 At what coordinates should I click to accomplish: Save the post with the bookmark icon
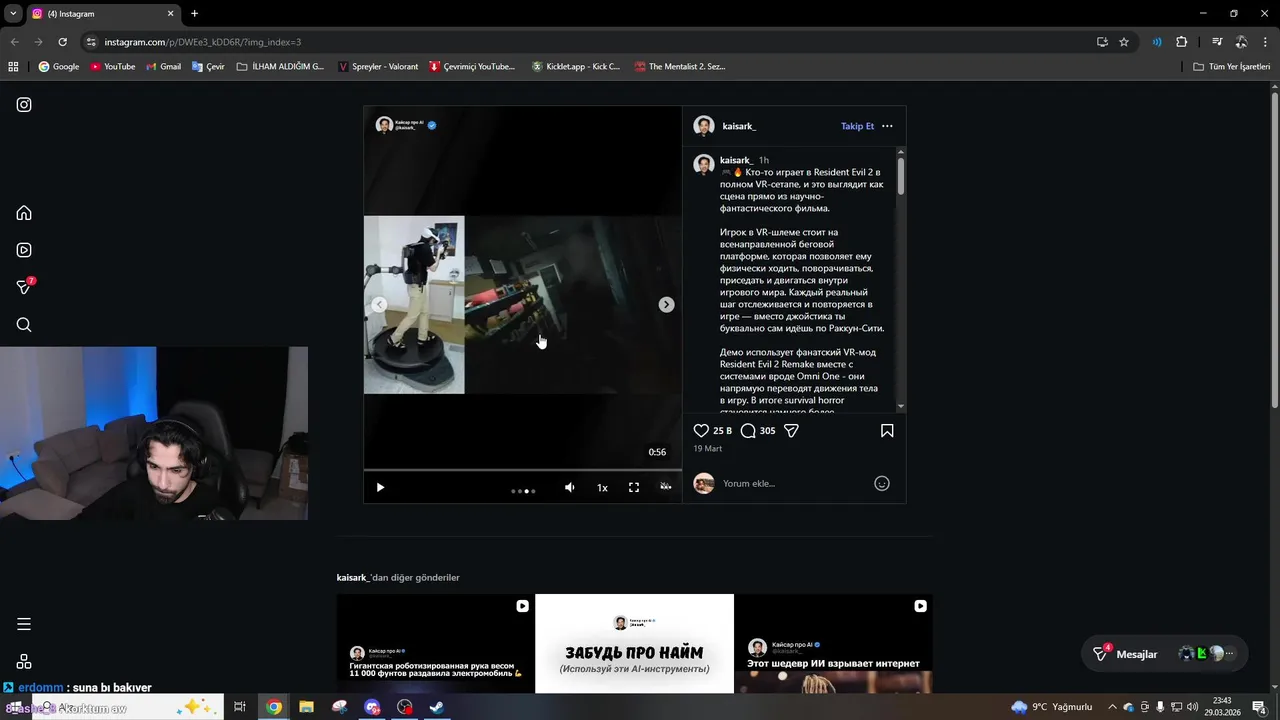887,431
